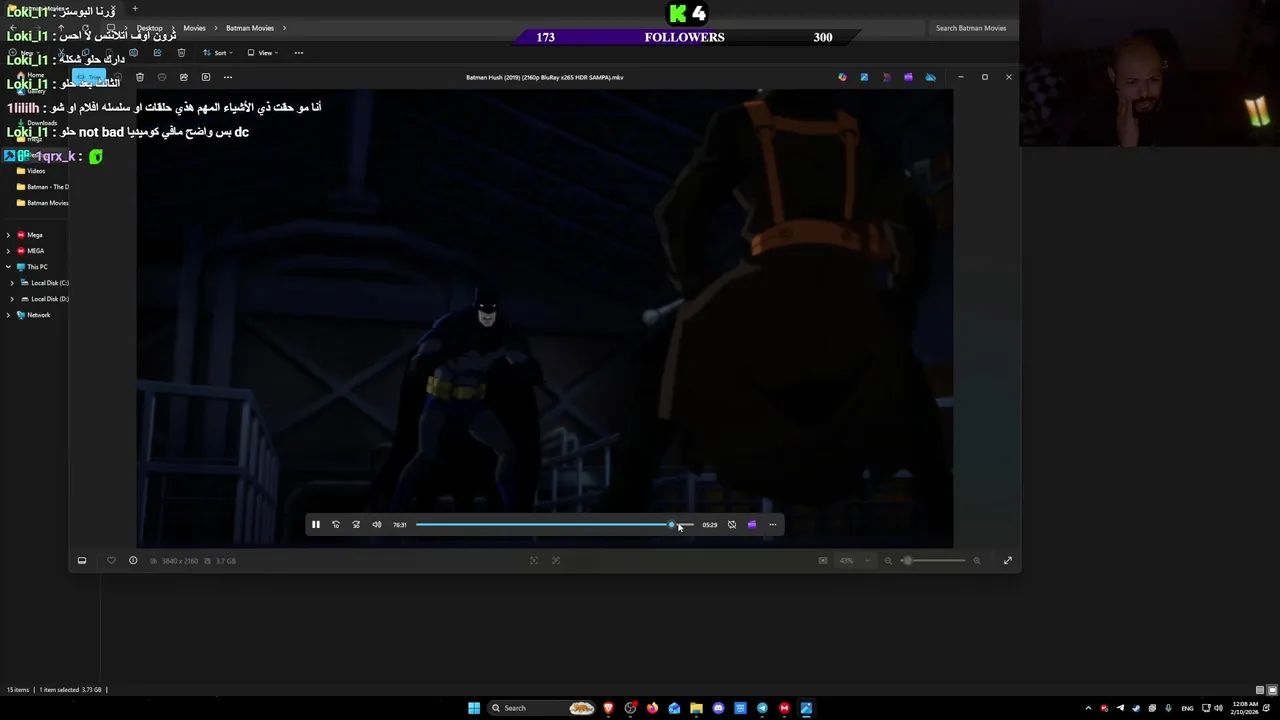Screen dimensions: 1280x720
Task: Open File Explorer from taskbar
Action: [x=696, y=708]
